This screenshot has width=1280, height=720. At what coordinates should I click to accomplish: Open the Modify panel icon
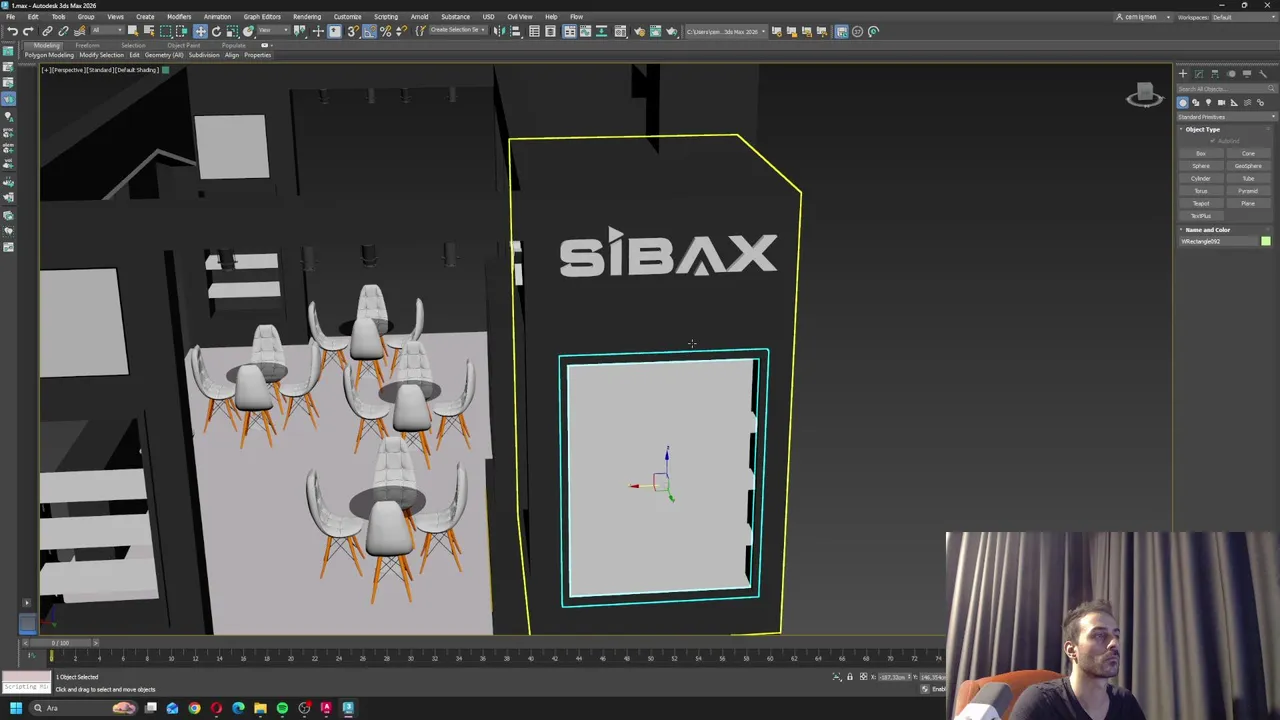coord(1199,74)
